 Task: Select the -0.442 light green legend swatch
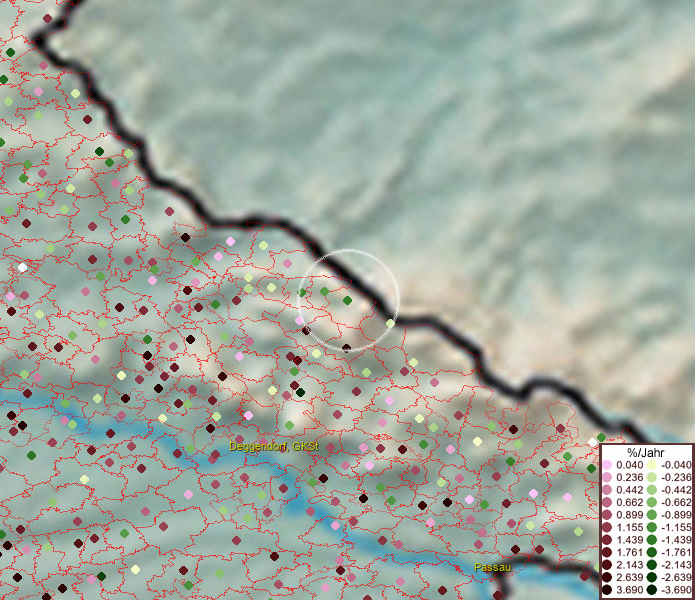[x=652, y=490]
